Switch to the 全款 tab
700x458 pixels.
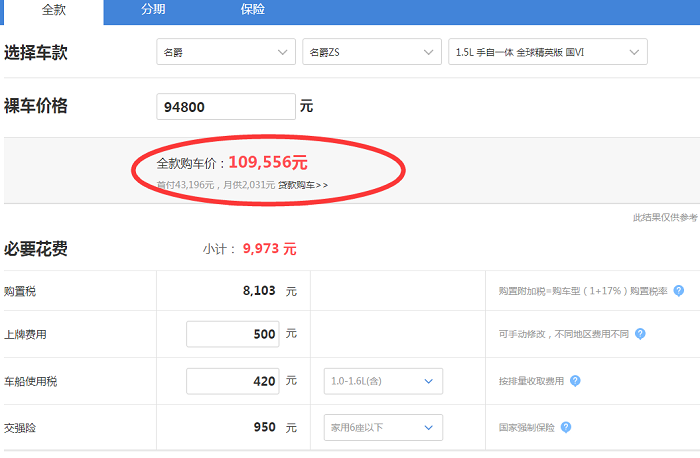(x=54, y=11)
